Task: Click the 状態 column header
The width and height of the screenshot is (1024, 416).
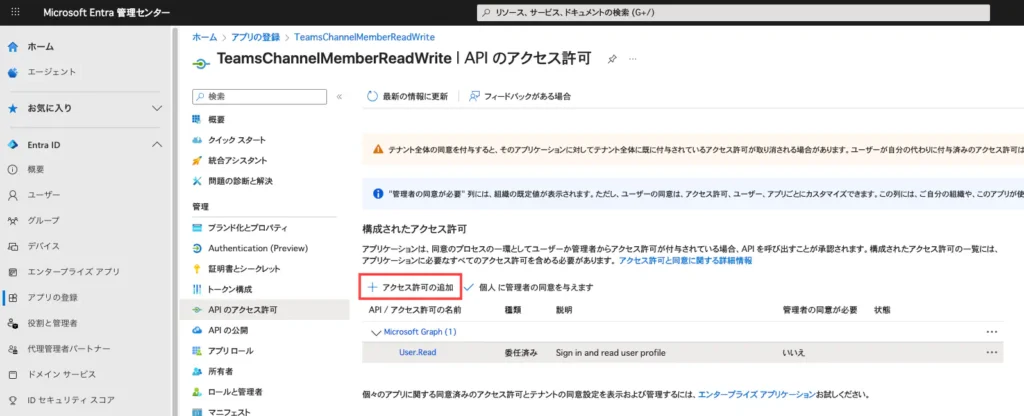Action: click(x=882, y=310)
